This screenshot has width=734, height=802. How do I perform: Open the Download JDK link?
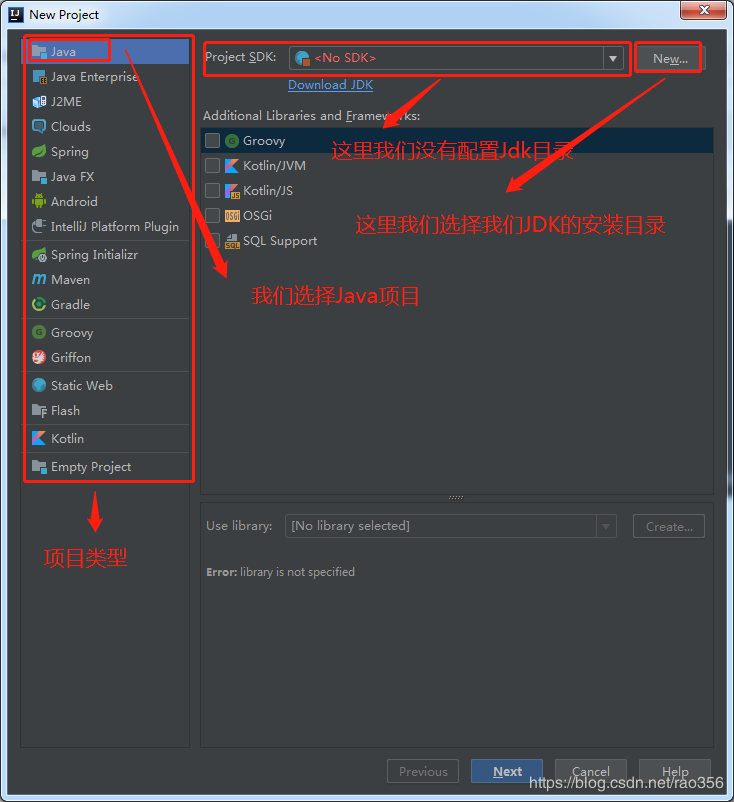pos(330,85)
